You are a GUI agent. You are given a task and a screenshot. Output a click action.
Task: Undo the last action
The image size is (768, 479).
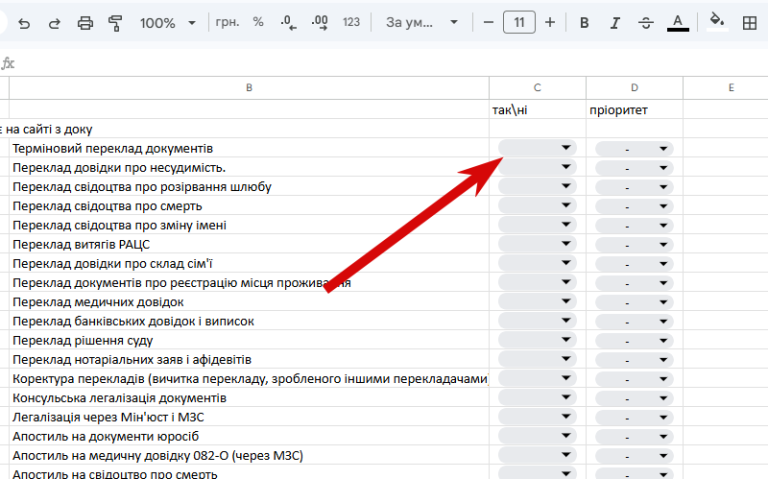24,23
